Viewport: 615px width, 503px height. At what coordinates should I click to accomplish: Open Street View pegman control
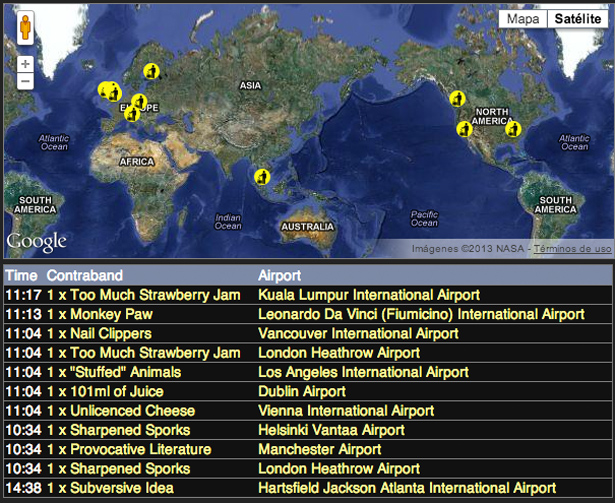pos(25,28)
